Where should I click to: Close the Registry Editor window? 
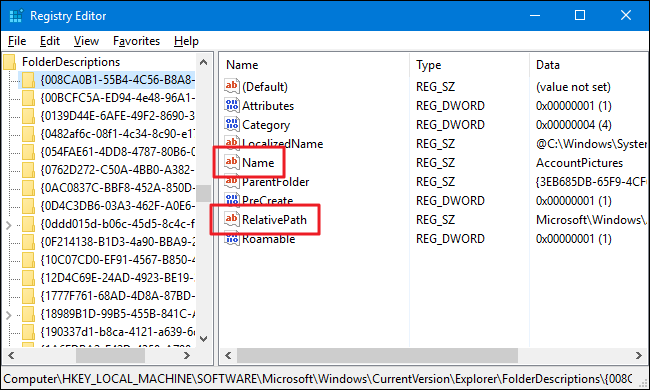(626, 16)
